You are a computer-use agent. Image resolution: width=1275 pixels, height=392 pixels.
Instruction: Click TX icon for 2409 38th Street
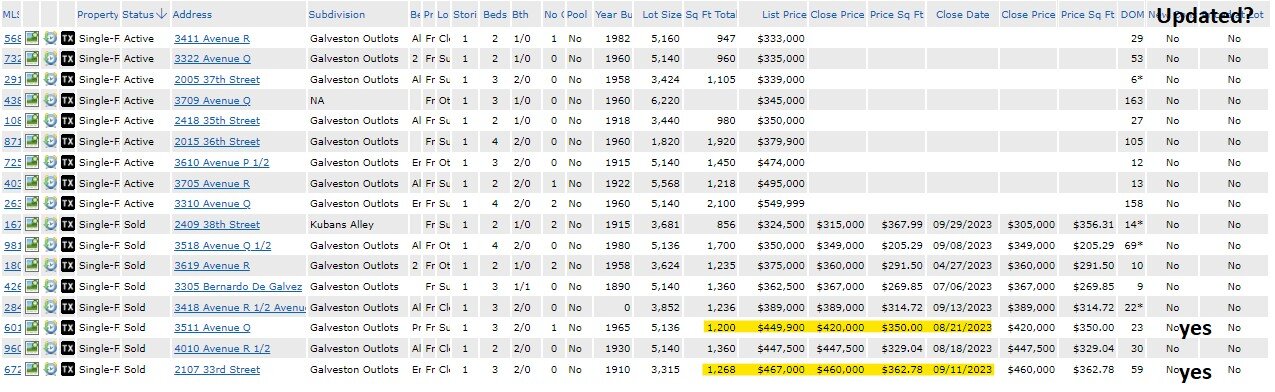(67, 225)
